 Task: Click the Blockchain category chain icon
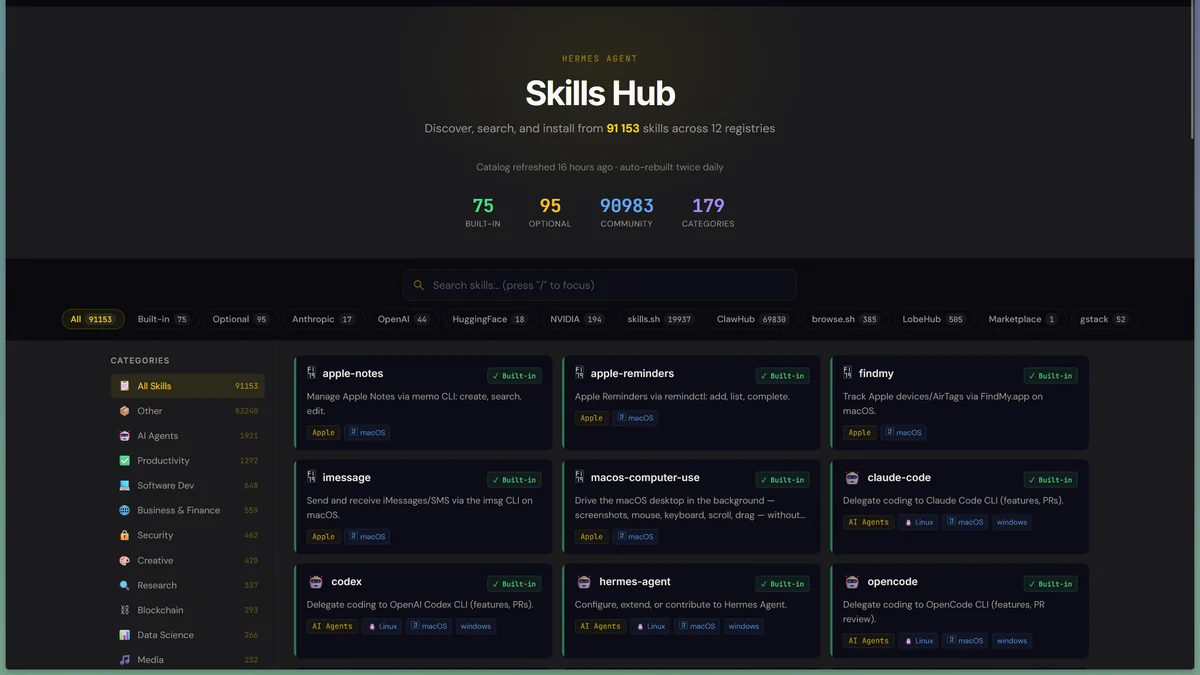[x=124, y=610]
